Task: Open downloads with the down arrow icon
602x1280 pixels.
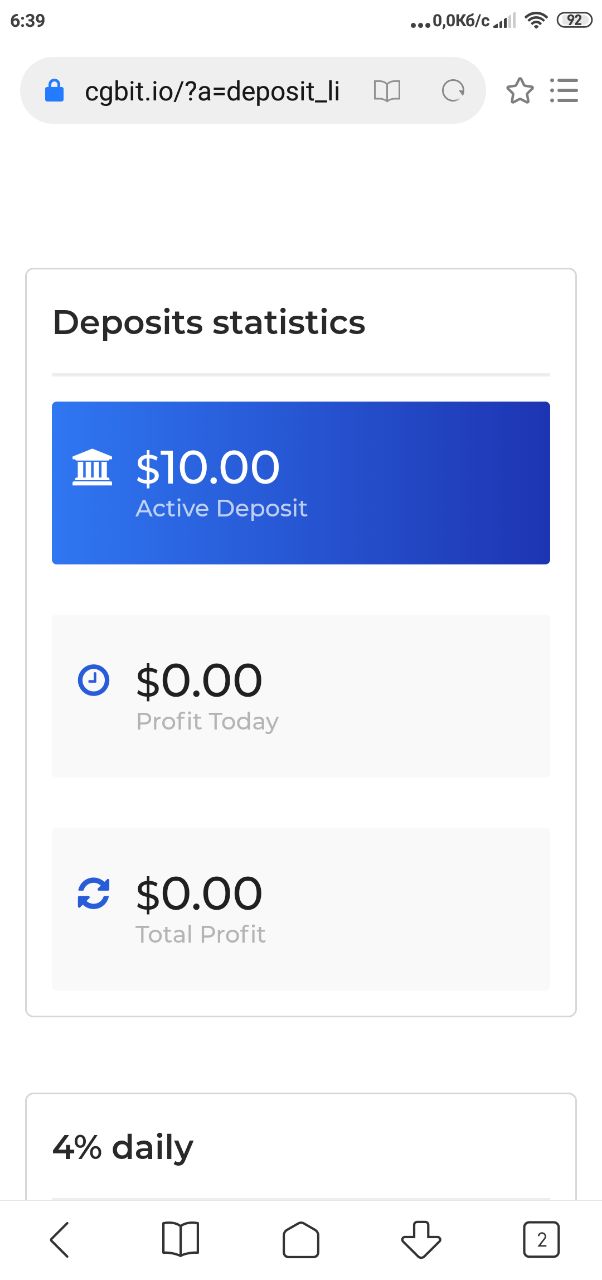Action: tap(421, 1240)
